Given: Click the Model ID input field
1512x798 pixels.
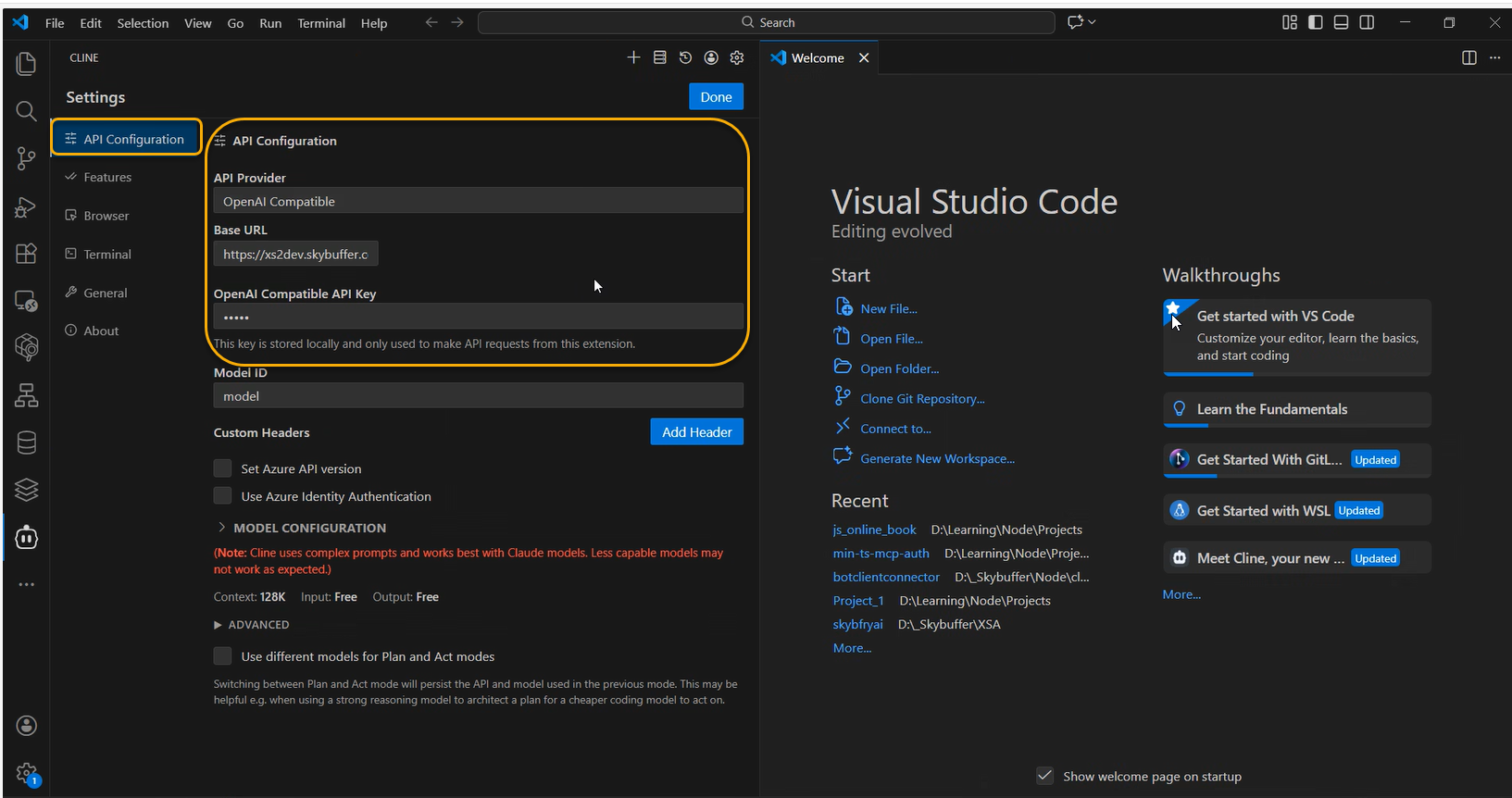Looking at the screenshot, I should [478, 396].
